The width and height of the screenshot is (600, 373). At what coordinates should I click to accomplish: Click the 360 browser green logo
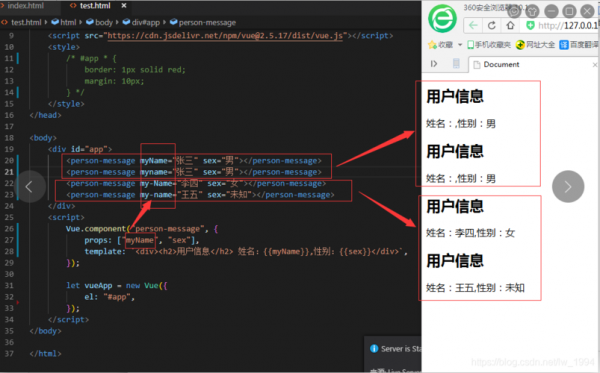click(x=442, y=19)
